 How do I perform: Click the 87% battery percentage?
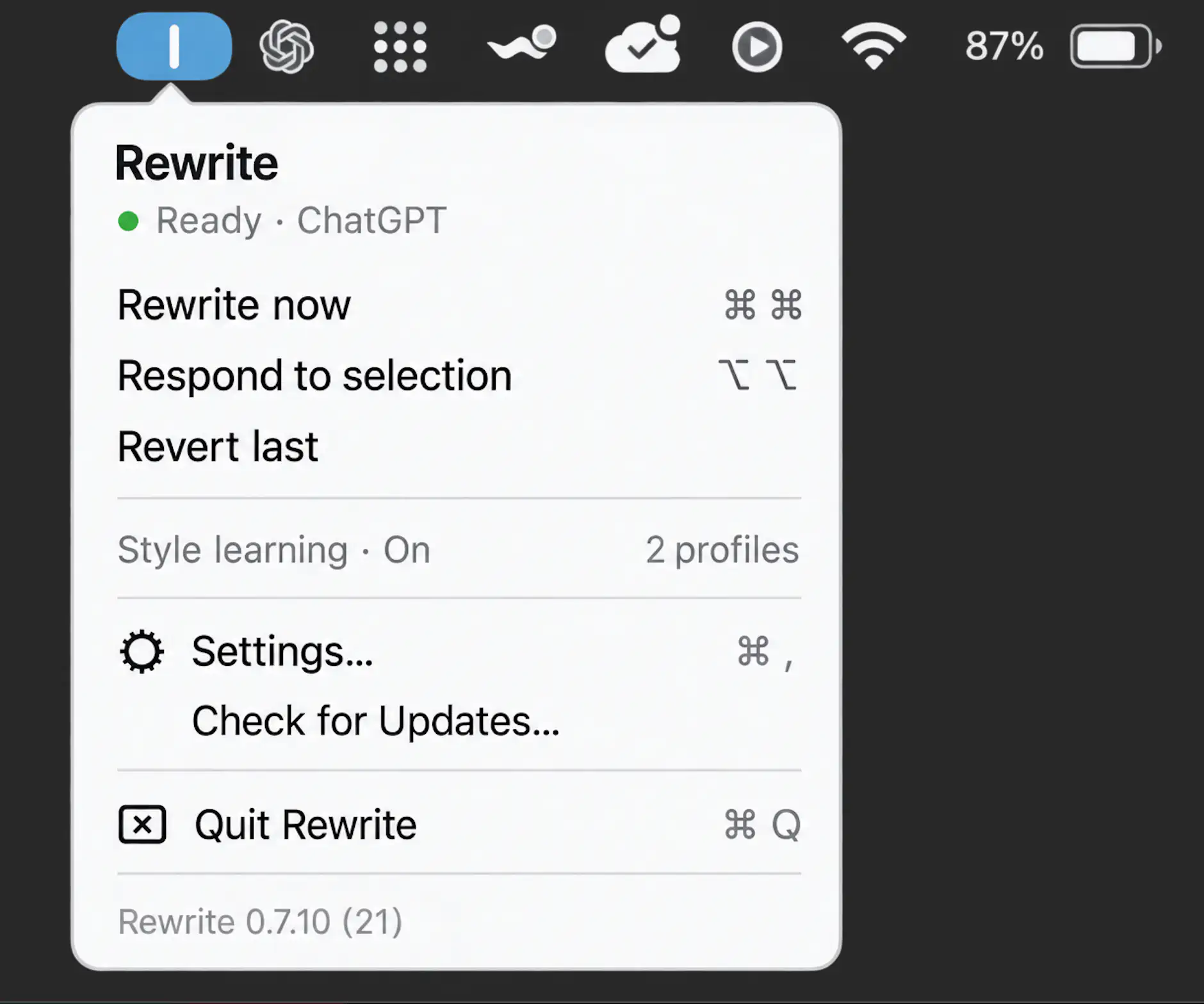coord(1004,46)
